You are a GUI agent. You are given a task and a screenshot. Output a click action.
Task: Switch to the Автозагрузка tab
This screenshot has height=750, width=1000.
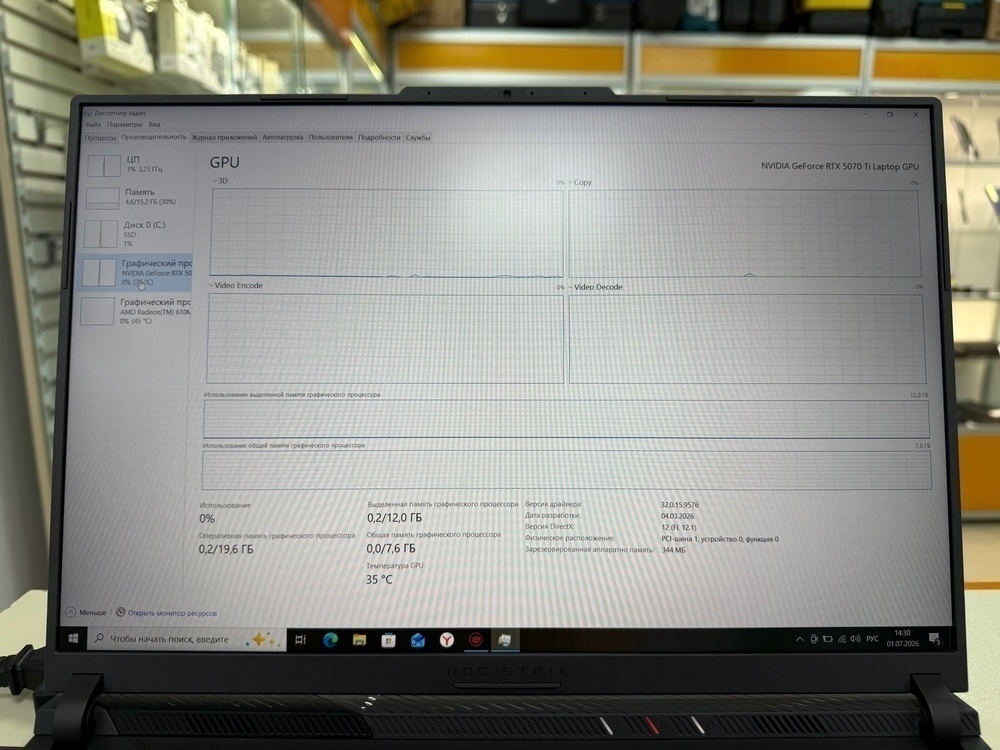tap(283, 137)
